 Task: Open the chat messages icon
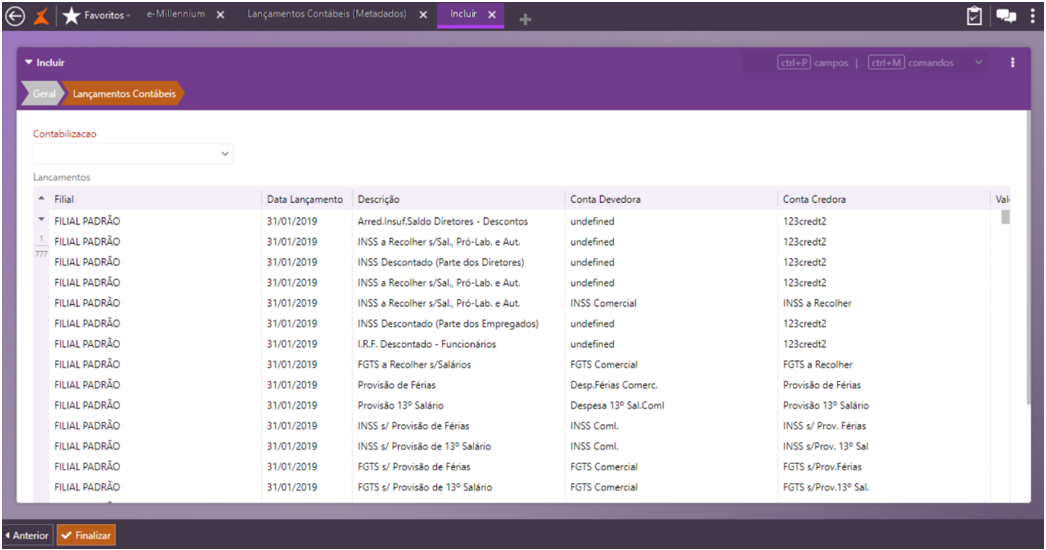pos(1005,16)
